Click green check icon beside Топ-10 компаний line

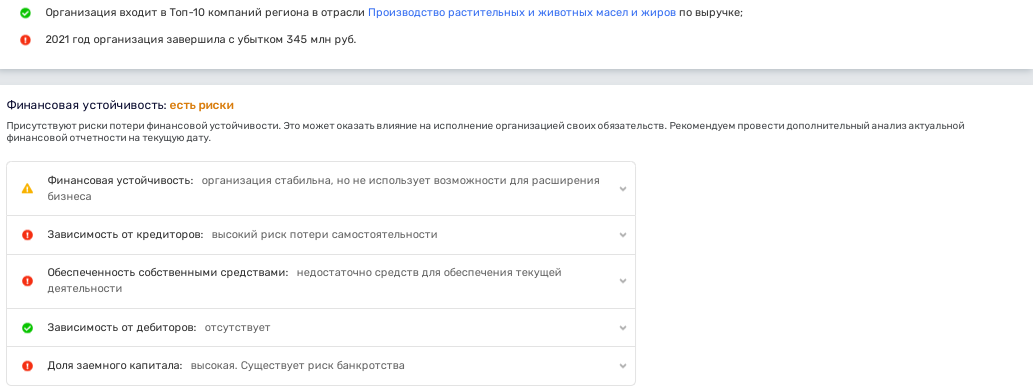(x=26, y=13)
